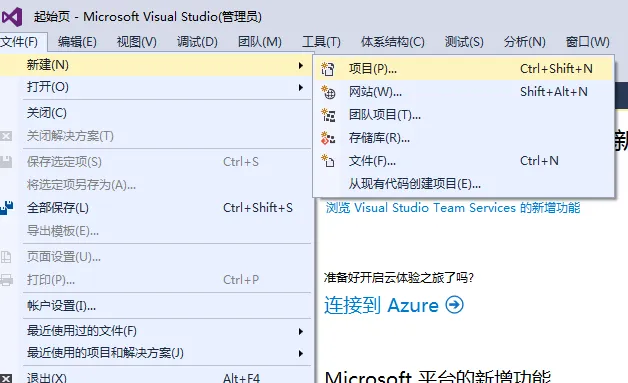
Task: Click the close-solution icon beside 关闭解决方案(T)
Action: click(6, 136)
